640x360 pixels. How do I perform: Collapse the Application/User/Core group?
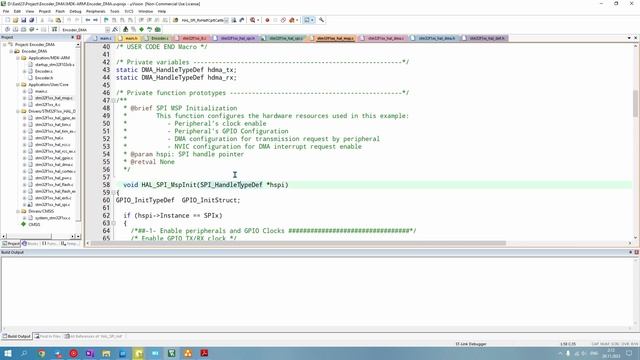(x=18, y=84)
